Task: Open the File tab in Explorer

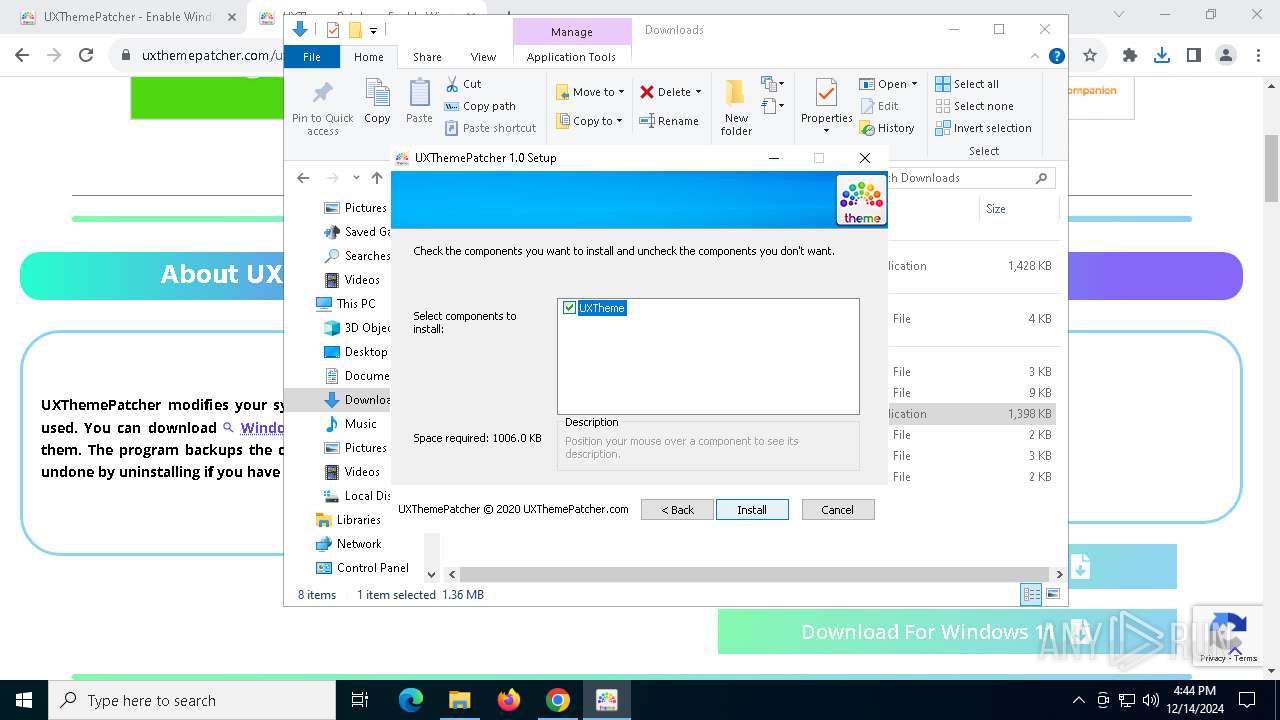Action: (312, 57)
